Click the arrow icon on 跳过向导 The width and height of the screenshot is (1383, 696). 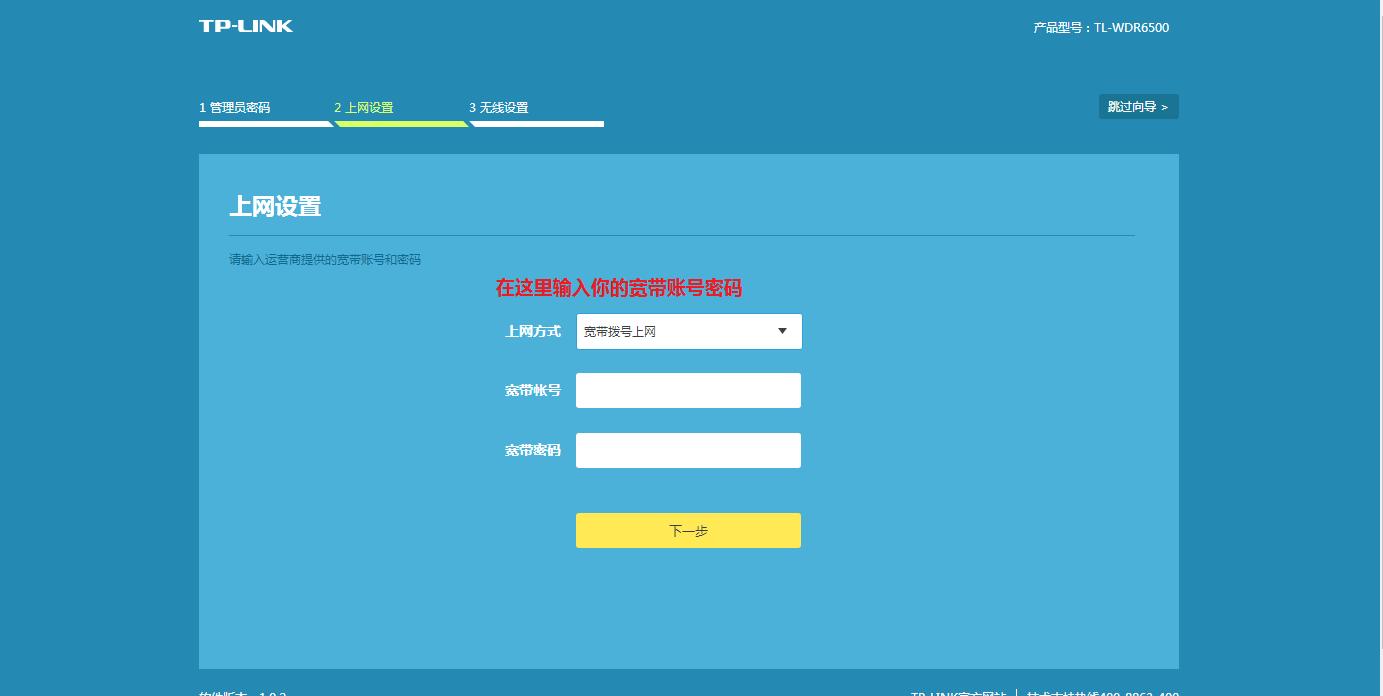tap(1166, 107)
